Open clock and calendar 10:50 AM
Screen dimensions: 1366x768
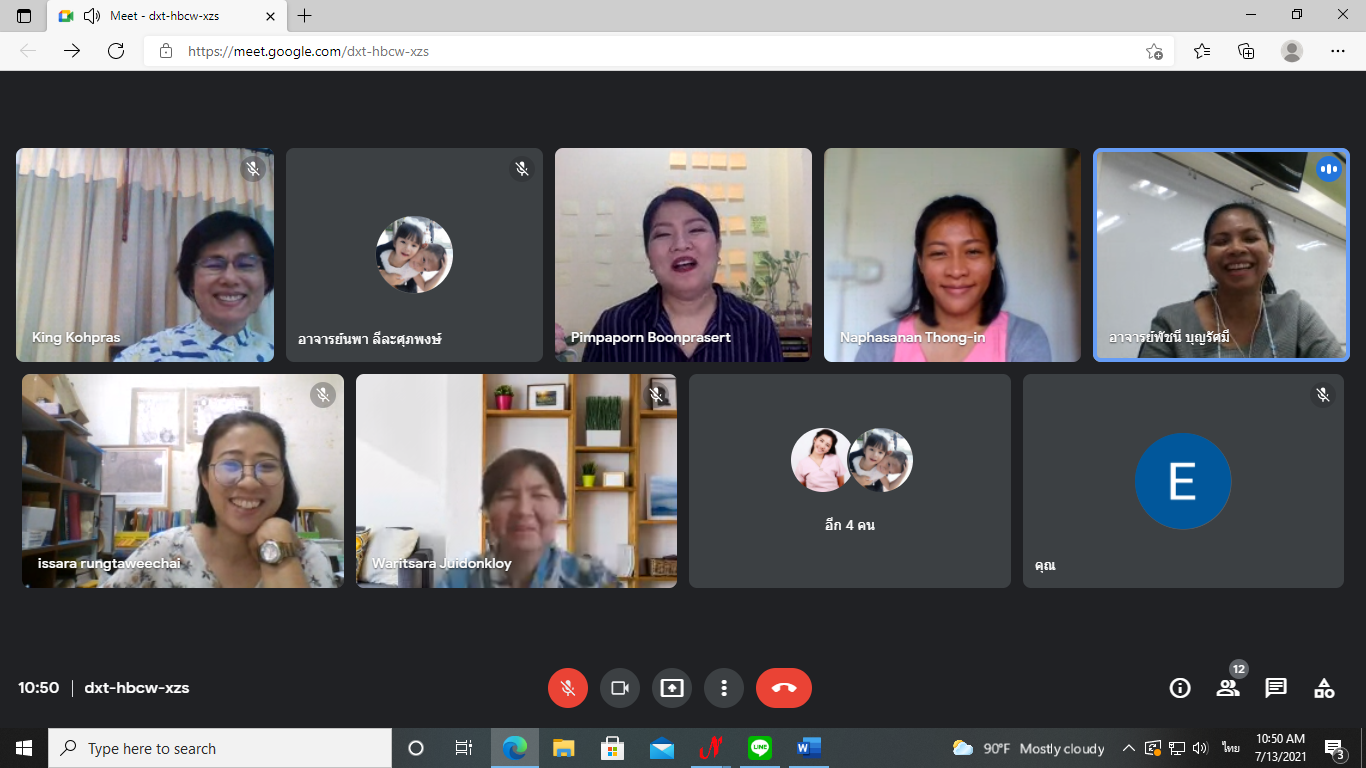[1281, 748]
